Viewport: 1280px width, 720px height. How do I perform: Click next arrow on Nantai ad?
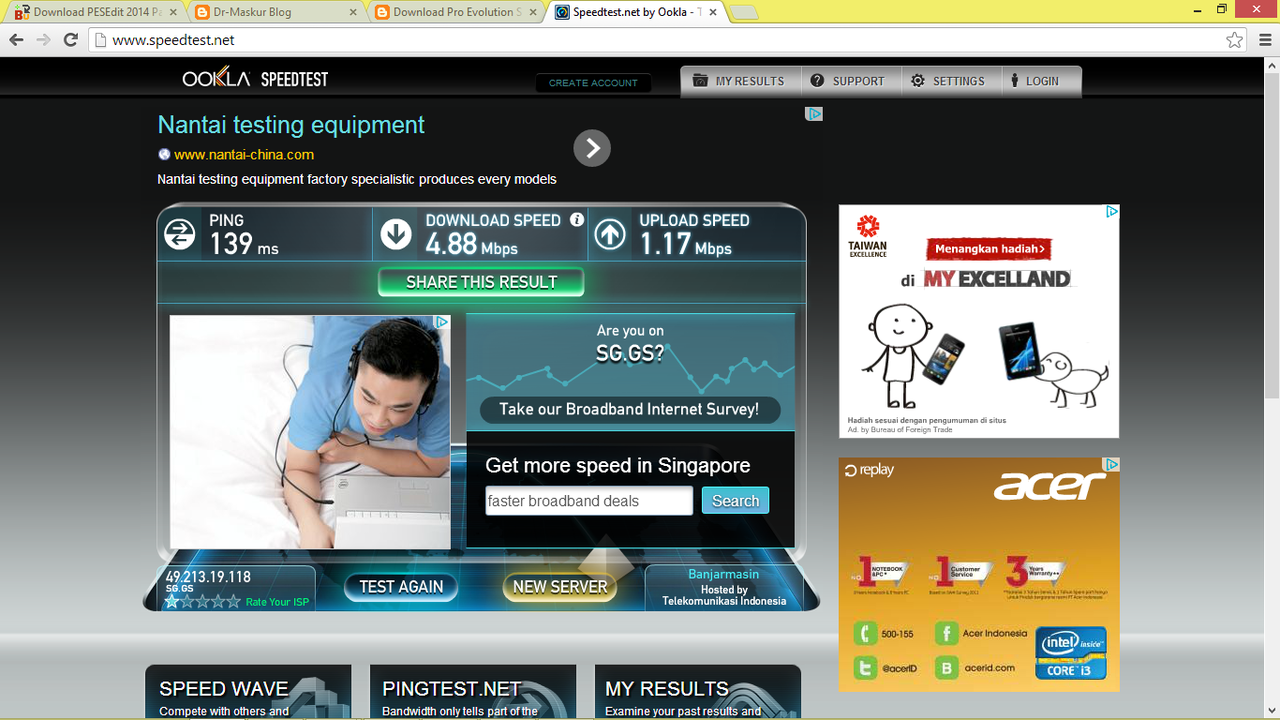click(x=592, y=148)
